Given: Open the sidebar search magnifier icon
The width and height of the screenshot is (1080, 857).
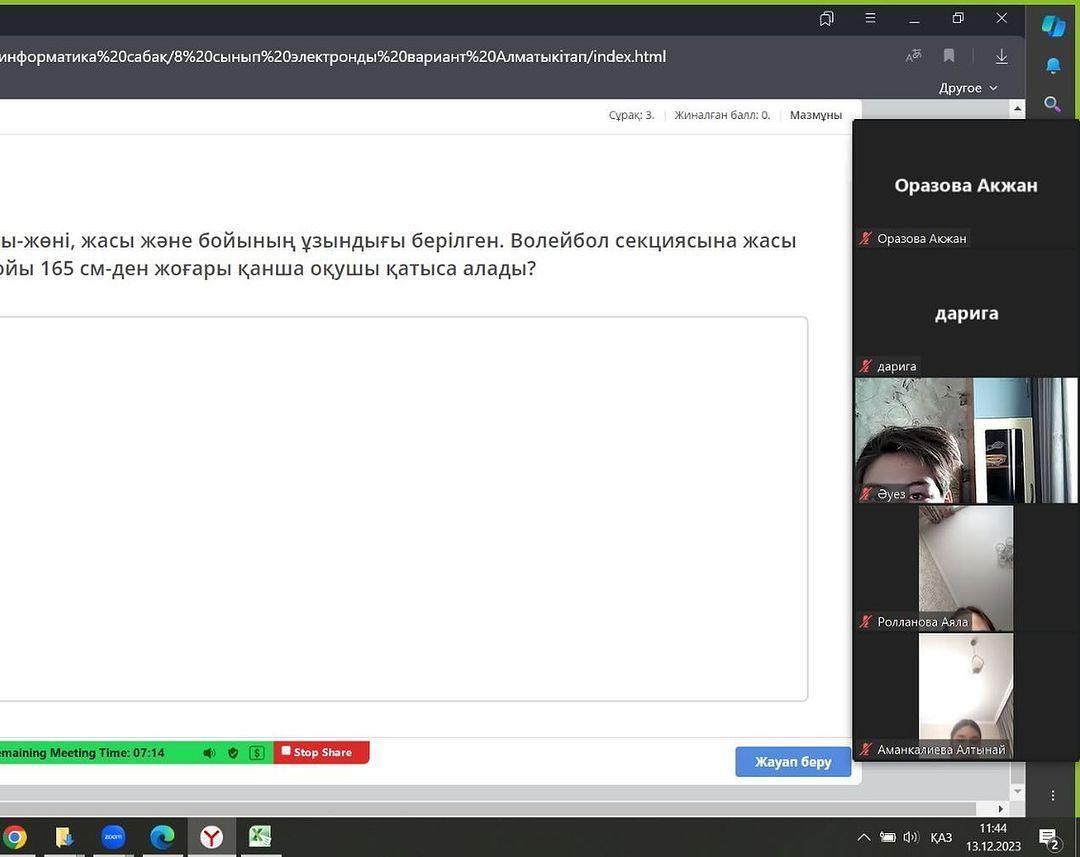Looking at the screenshot, I should click(x=1052, y=104).
